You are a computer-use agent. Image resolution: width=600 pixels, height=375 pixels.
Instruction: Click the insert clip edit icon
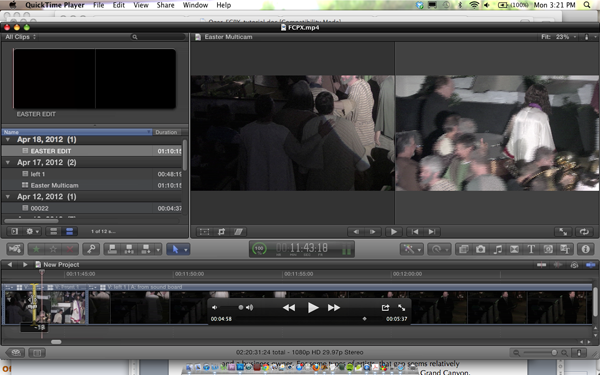pos(129,249)
